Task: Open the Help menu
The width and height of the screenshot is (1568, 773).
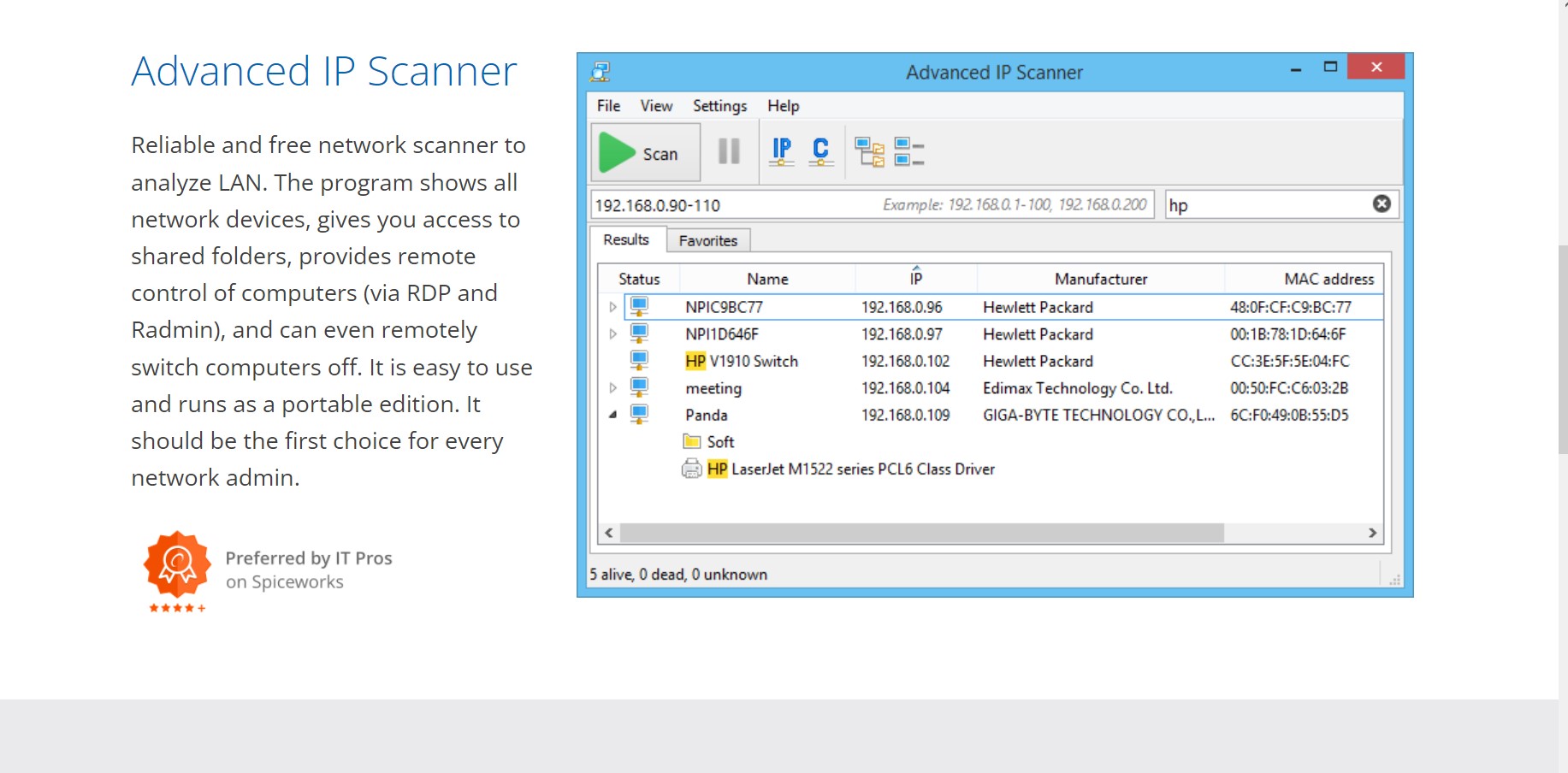Action: 783,106
